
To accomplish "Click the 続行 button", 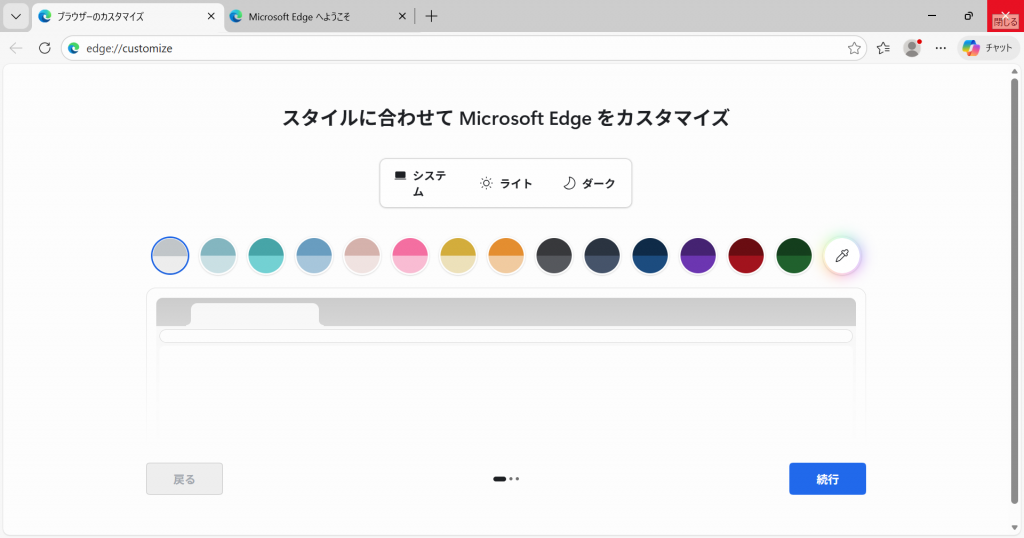I will point(827,479).
